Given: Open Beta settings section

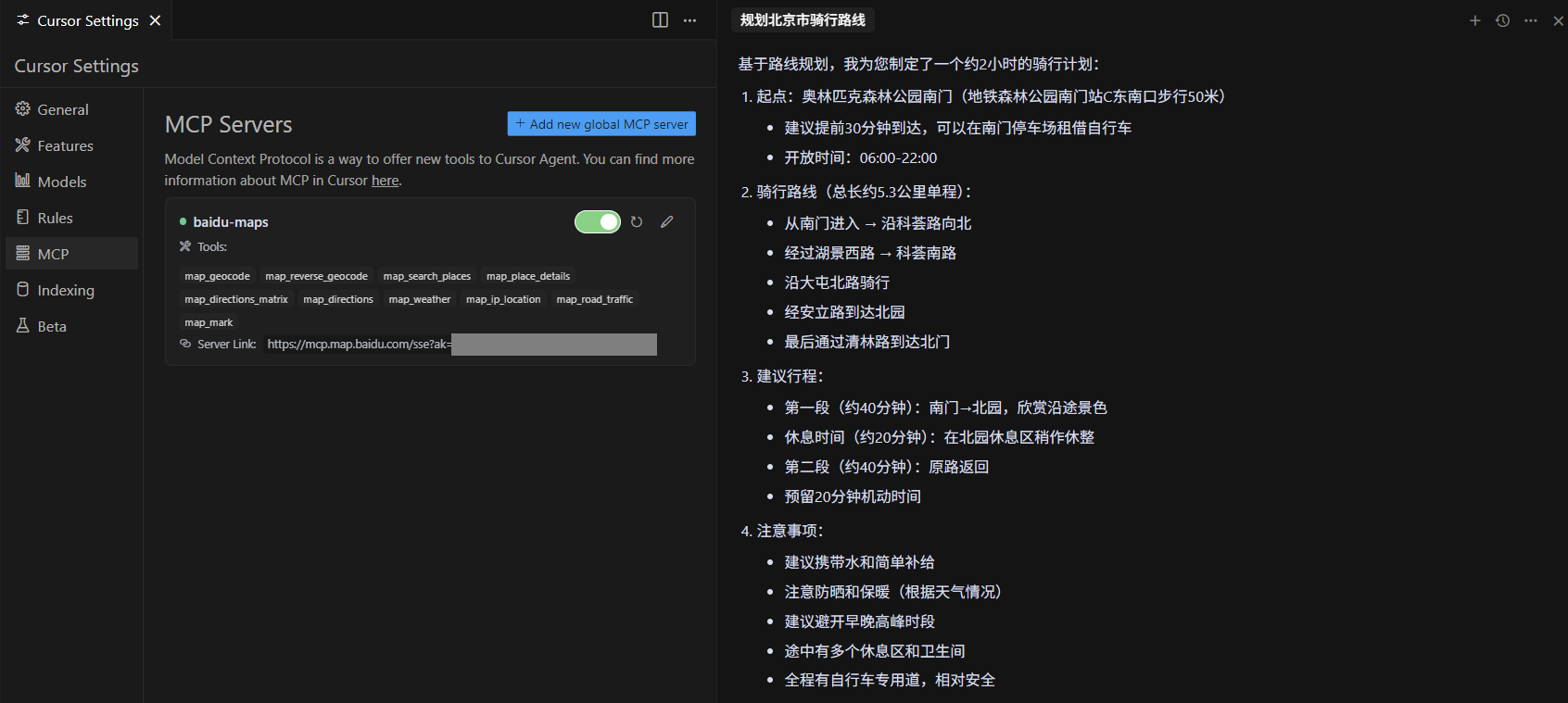Looking at the screenshot, I should click(52, 326).
